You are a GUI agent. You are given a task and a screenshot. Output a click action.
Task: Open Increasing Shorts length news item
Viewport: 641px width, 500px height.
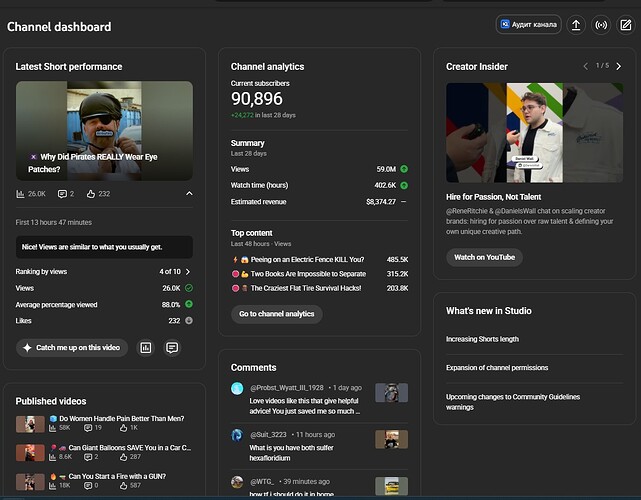[482, 339]
